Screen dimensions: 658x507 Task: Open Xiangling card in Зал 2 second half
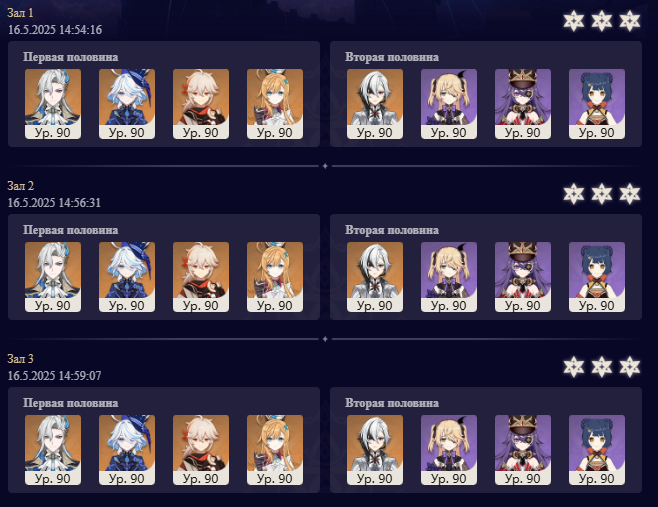pos(597,277)
